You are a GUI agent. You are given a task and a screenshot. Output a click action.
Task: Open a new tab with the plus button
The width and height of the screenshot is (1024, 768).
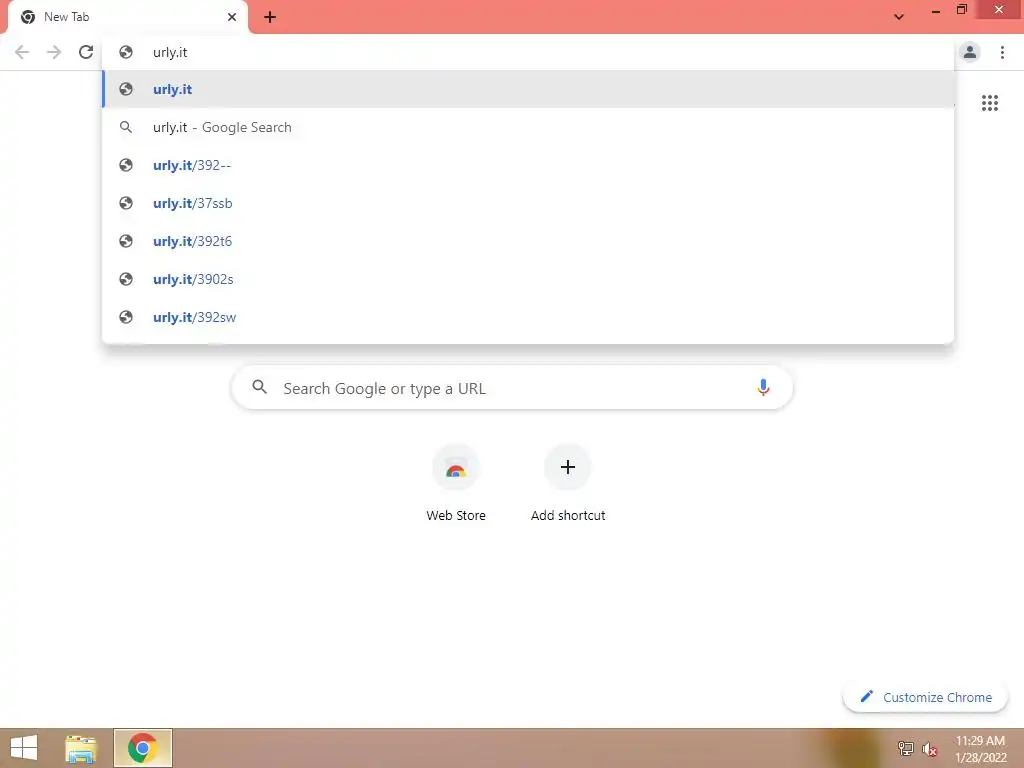coord(270,17)
